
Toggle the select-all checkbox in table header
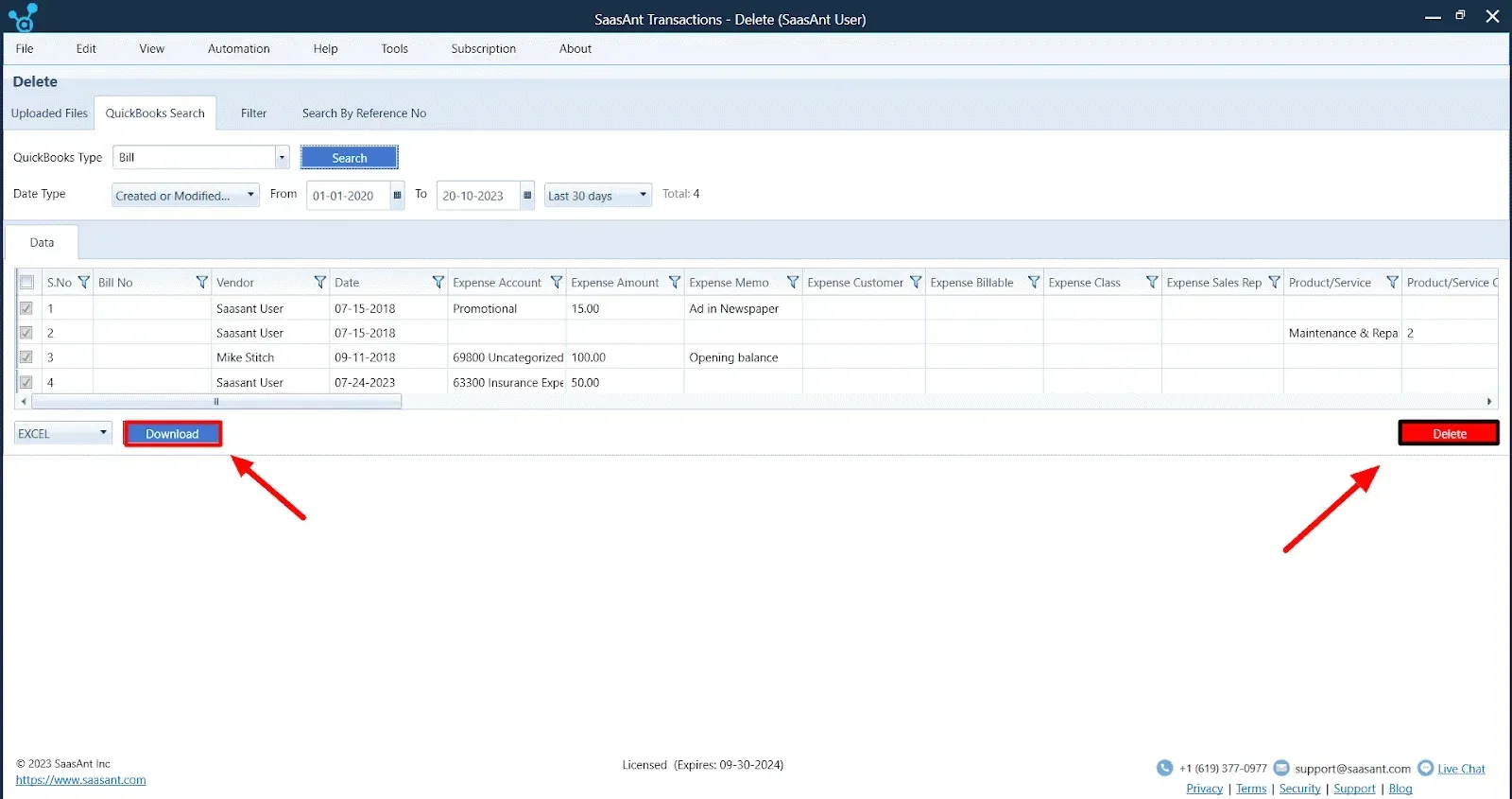coord(26,282)
